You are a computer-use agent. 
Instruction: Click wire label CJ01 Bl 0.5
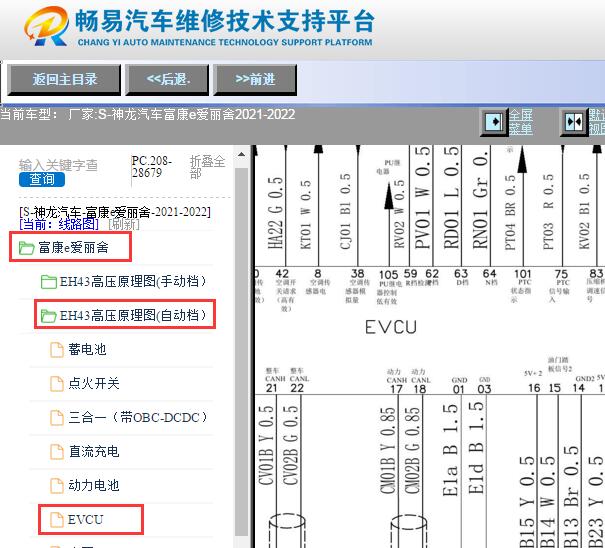click(x=345, y=211)
